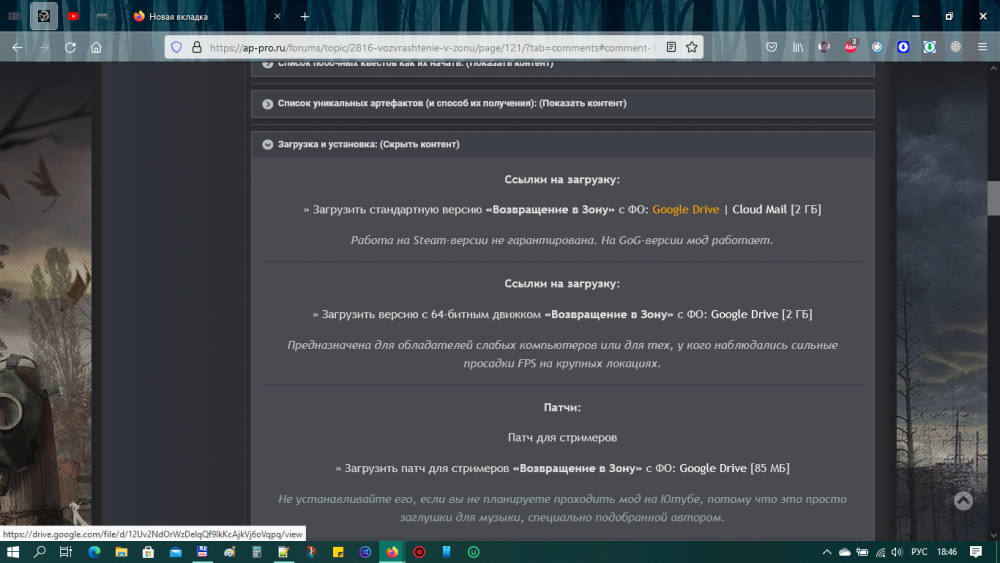The width and height of the screenshot is (1000, 563).
Task: Open the red circle app on taskbar
Action: [x=419, y=552]
